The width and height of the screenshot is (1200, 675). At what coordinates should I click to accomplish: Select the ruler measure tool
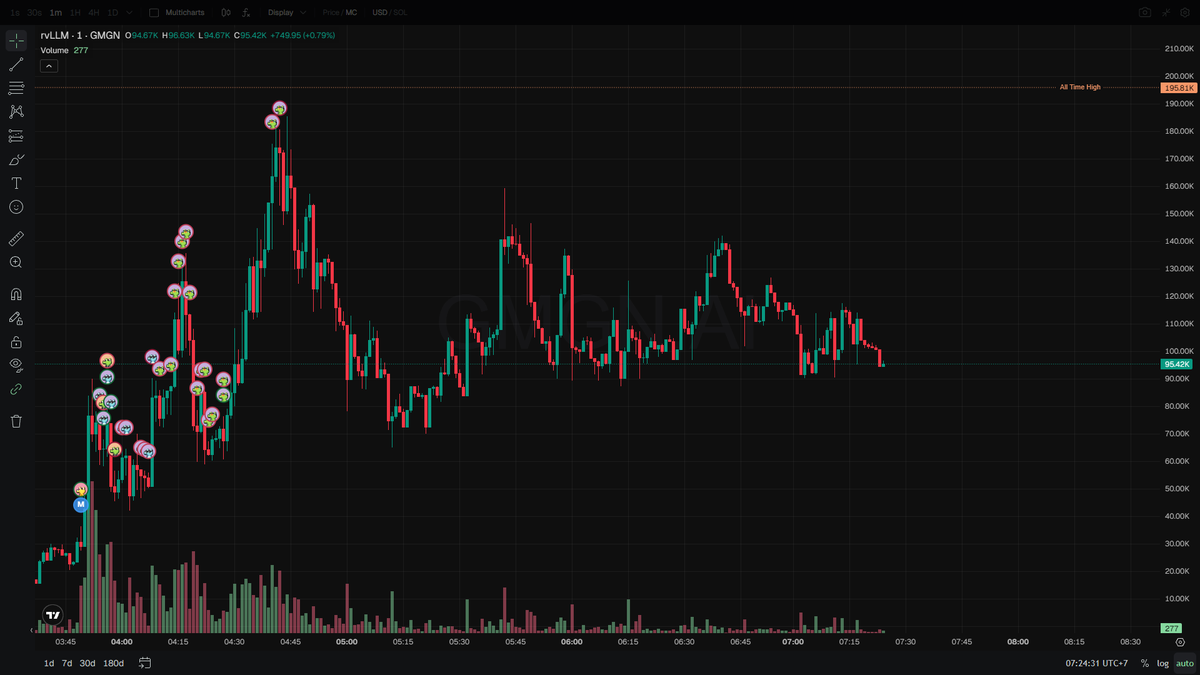(x=16, y=239)
